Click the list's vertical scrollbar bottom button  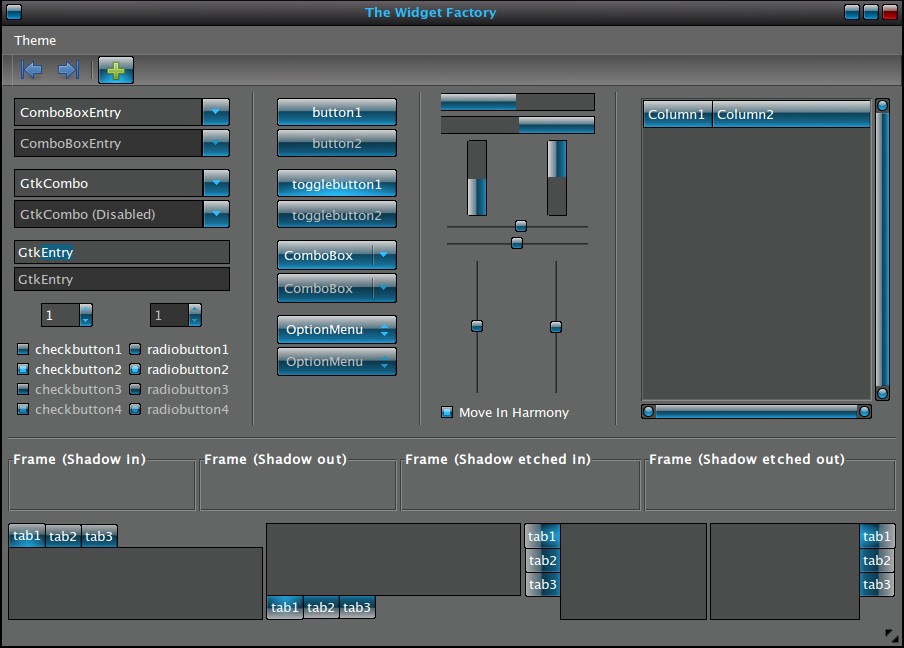(882, 394)
